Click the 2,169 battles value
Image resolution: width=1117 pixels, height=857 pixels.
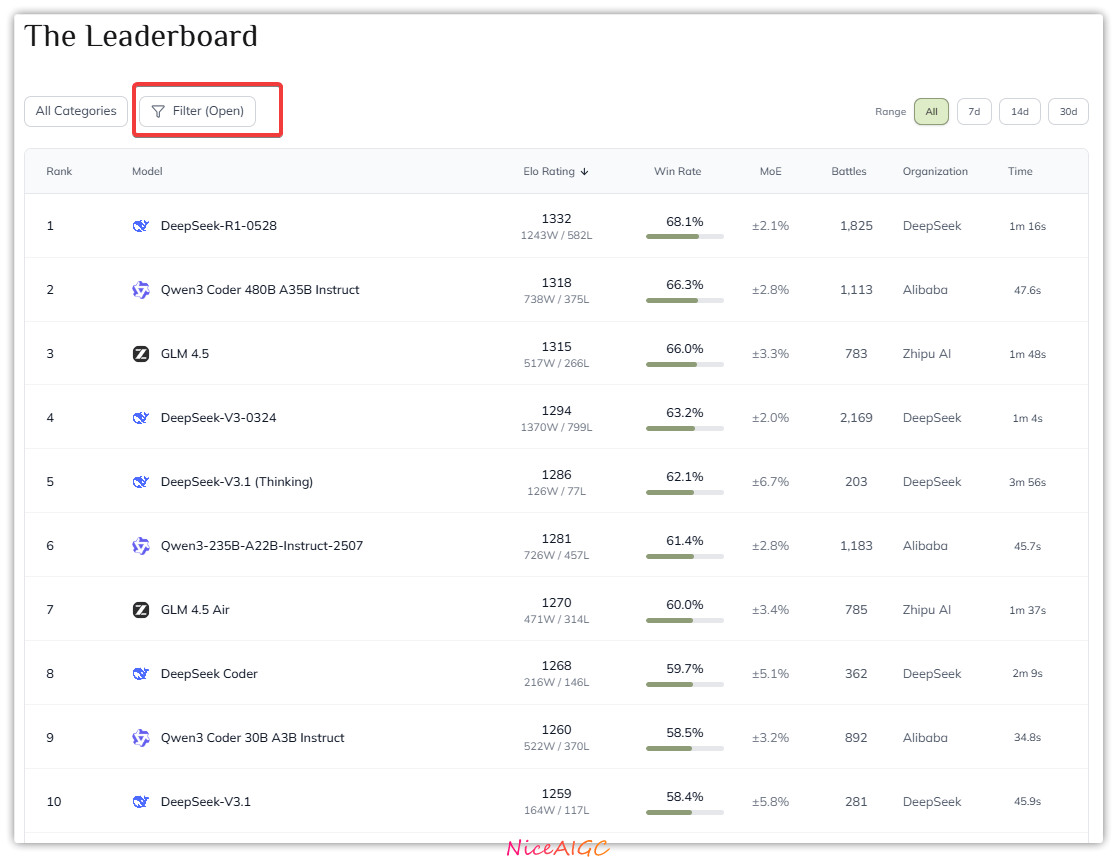(x=856, y=418)
